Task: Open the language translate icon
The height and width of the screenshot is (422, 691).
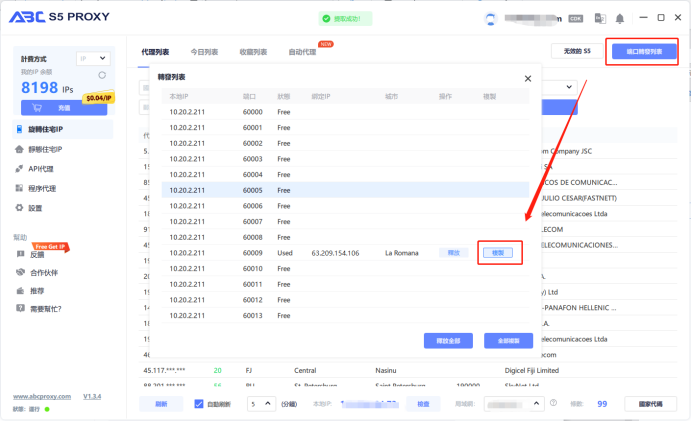Action: 600,19
